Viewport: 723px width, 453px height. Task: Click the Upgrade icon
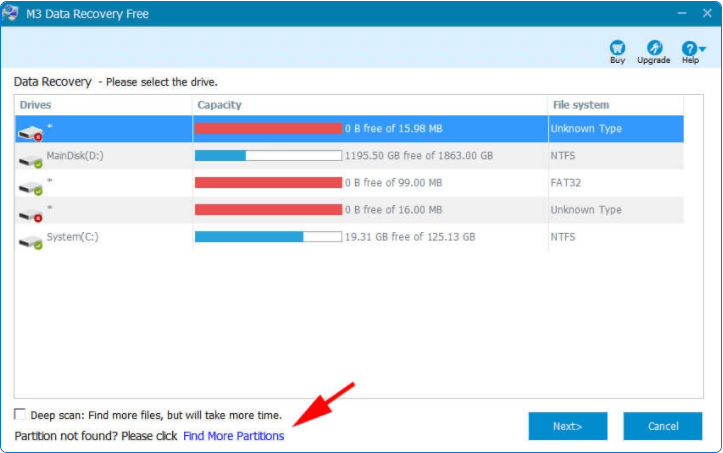tap(654, 48)
